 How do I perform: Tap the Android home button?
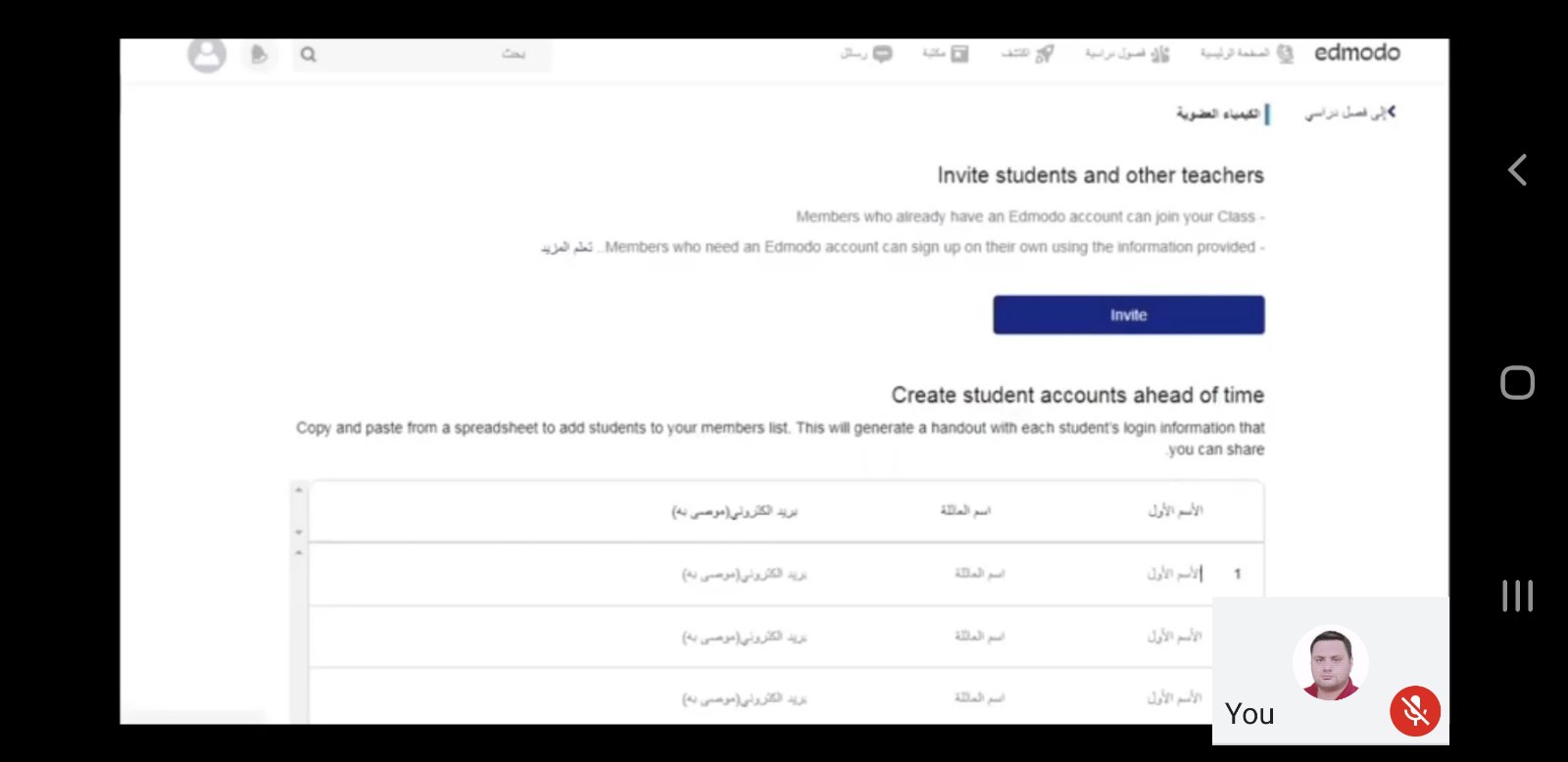coord(1517,382)
